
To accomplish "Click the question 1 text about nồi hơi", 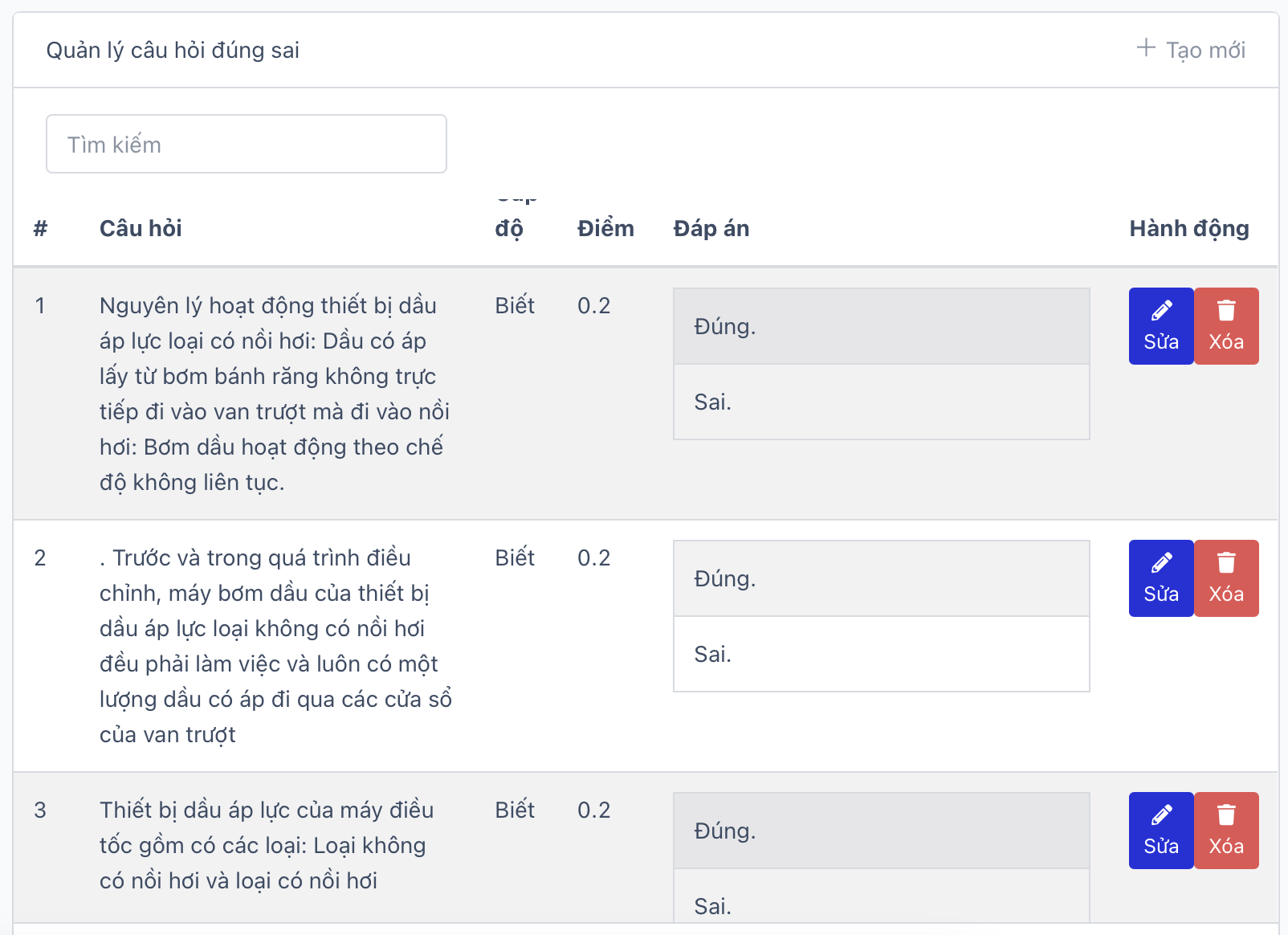I will pos(273,394).
